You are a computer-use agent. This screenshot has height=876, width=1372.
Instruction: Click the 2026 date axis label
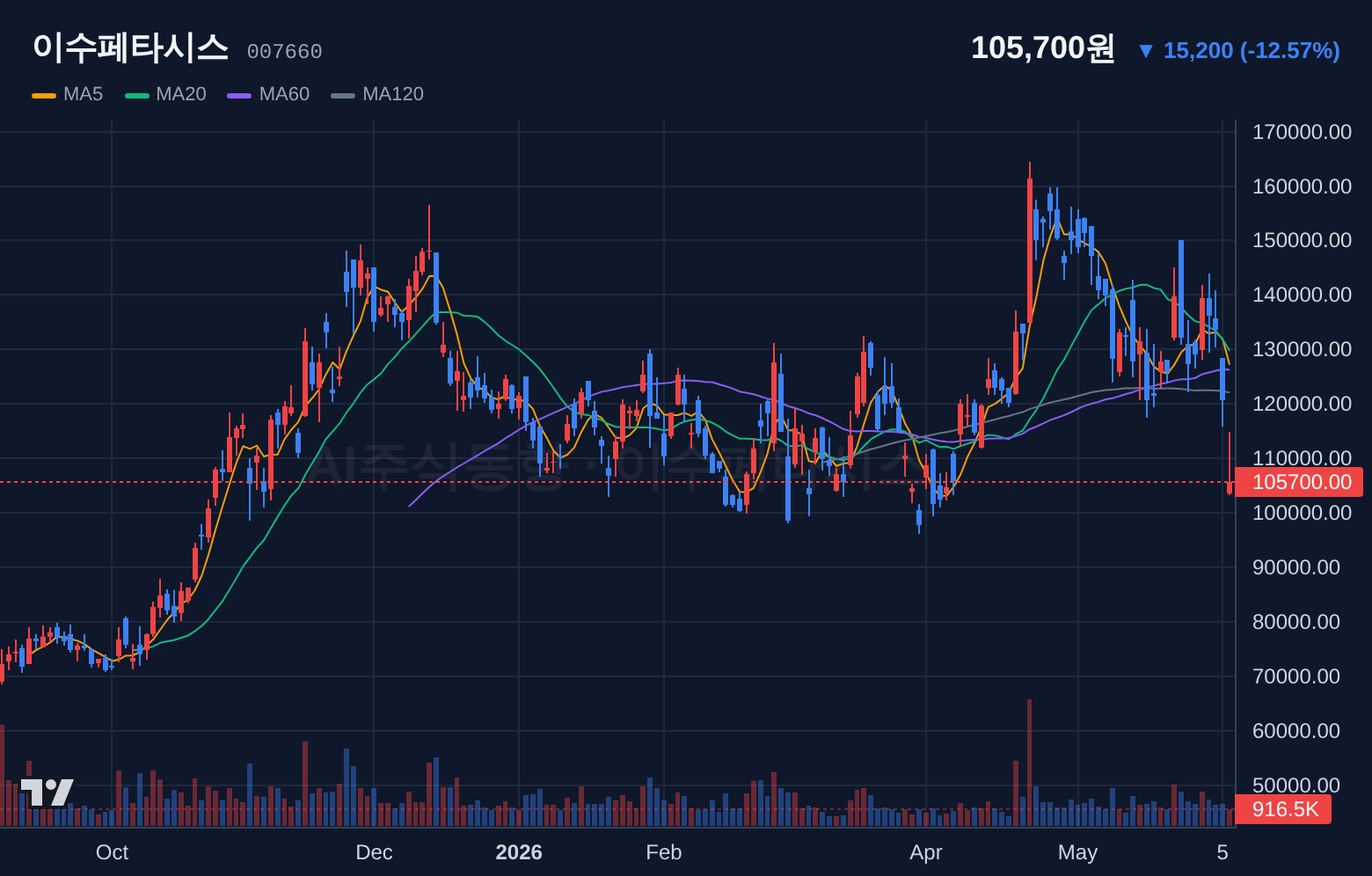tap(519, 852)
